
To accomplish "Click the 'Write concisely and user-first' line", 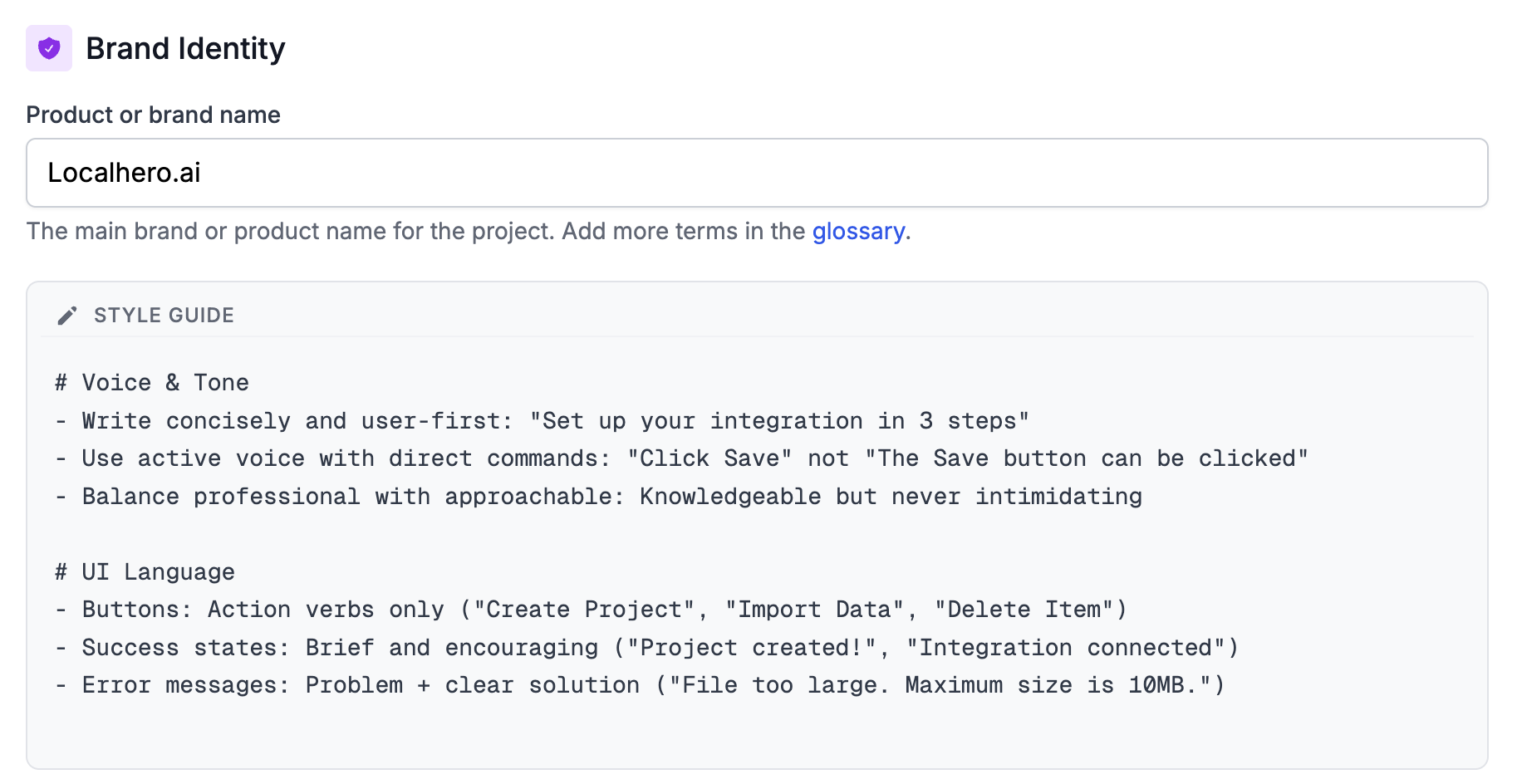I will 542,421.
